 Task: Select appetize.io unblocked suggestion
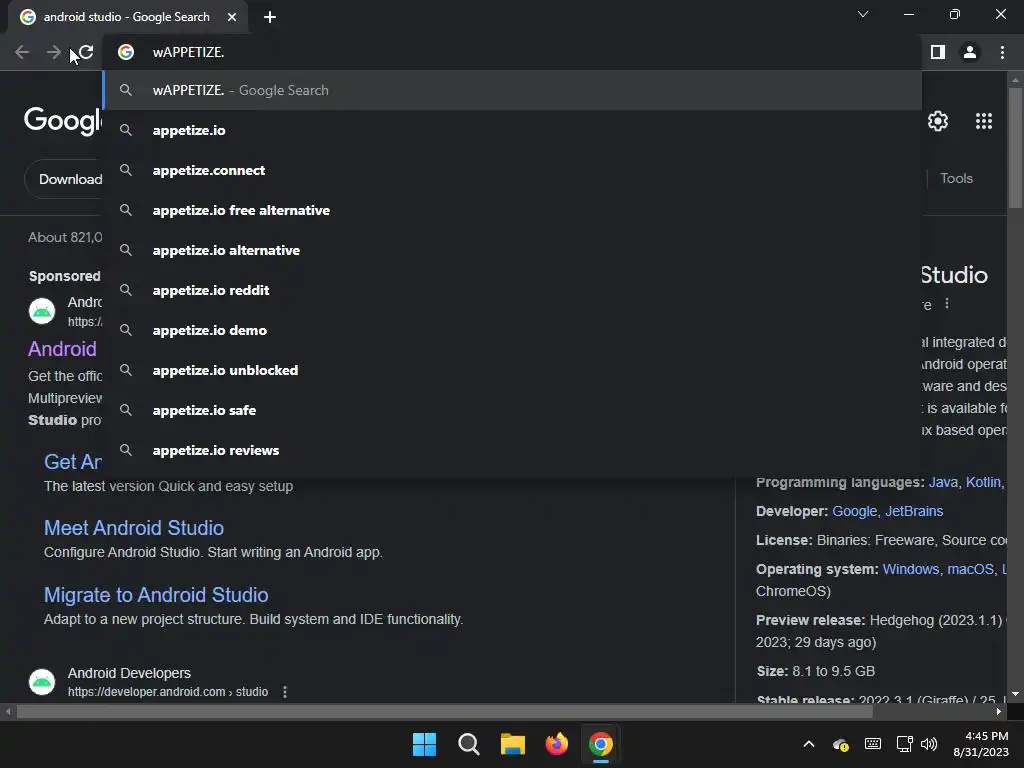click(x=513, y=370)
